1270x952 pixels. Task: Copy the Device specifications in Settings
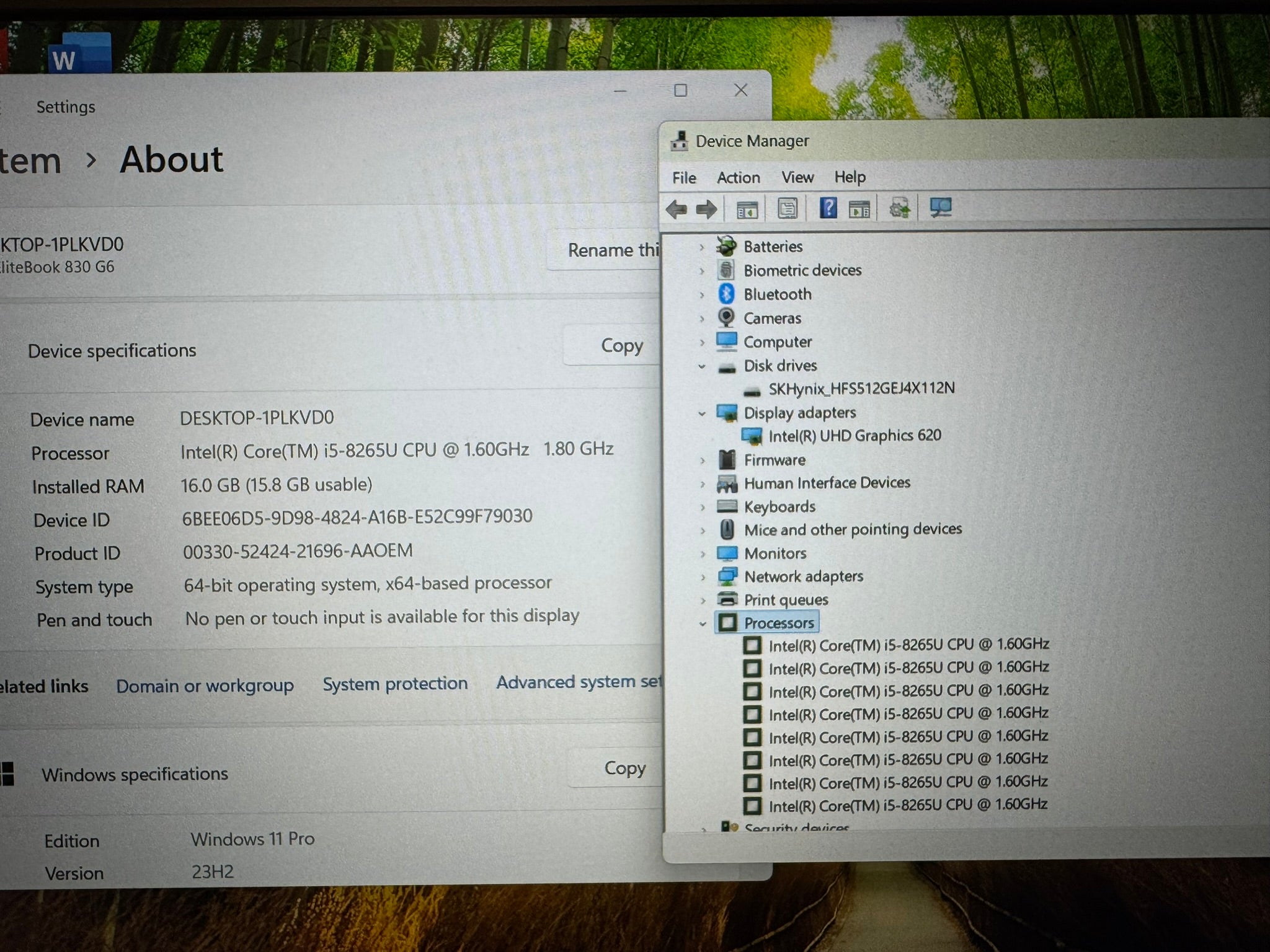coord(611,345)
